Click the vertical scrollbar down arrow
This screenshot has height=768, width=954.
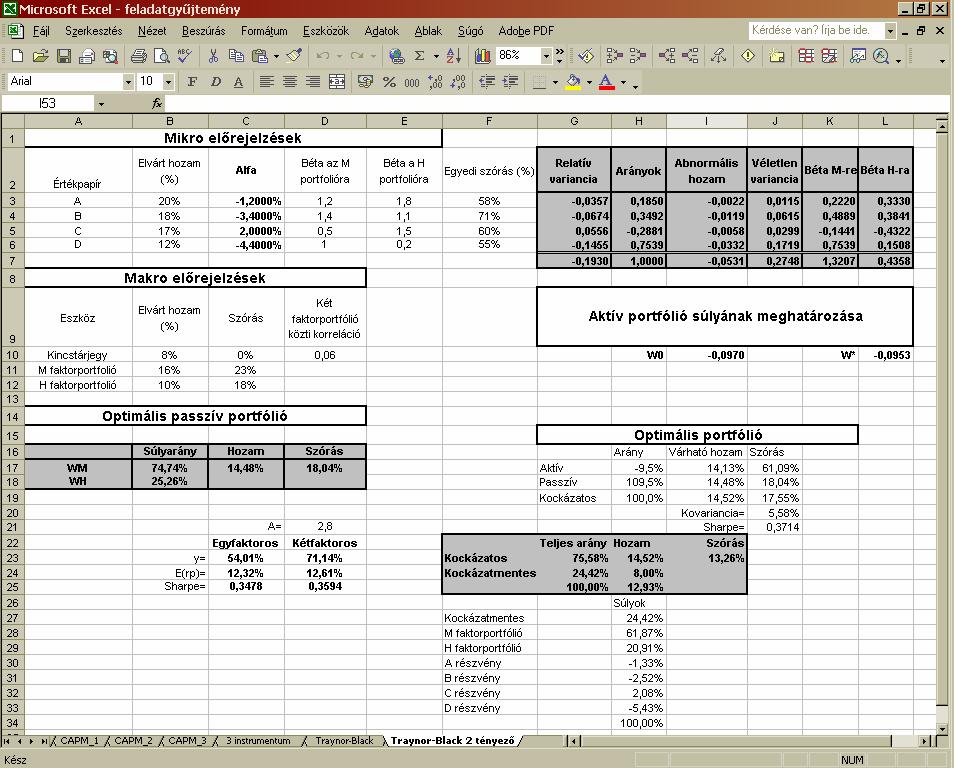tap(942, 728)
